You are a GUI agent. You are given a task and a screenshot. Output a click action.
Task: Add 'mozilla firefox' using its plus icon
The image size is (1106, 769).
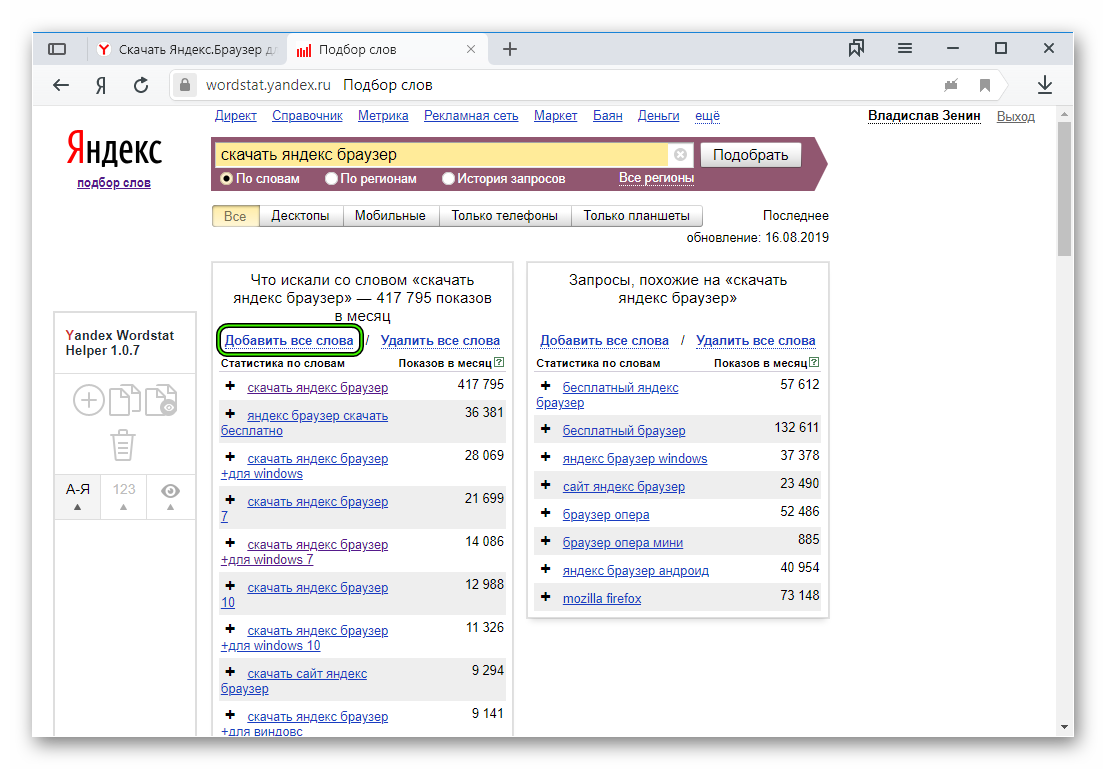pyautogui.click(x=545, y=598)
